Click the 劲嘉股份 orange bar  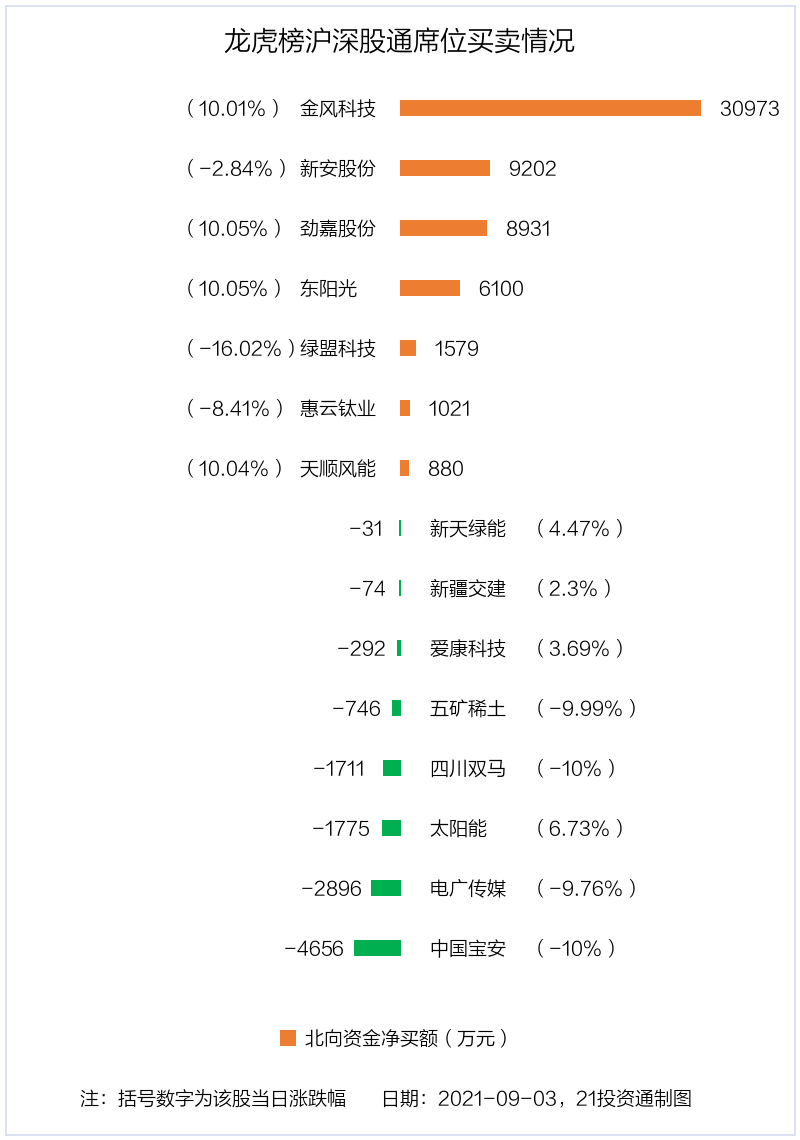pyautogui.click(x=443, y=228)
